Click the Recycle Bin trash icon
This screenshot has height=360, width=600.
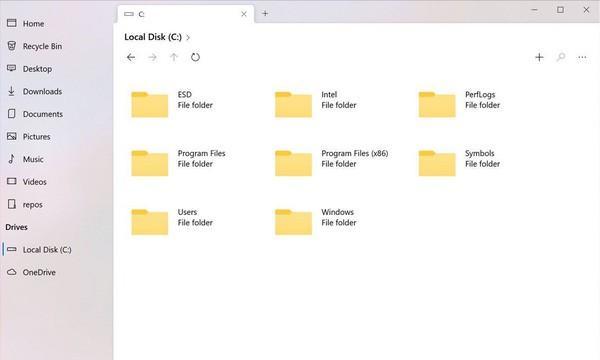(12, 46)
